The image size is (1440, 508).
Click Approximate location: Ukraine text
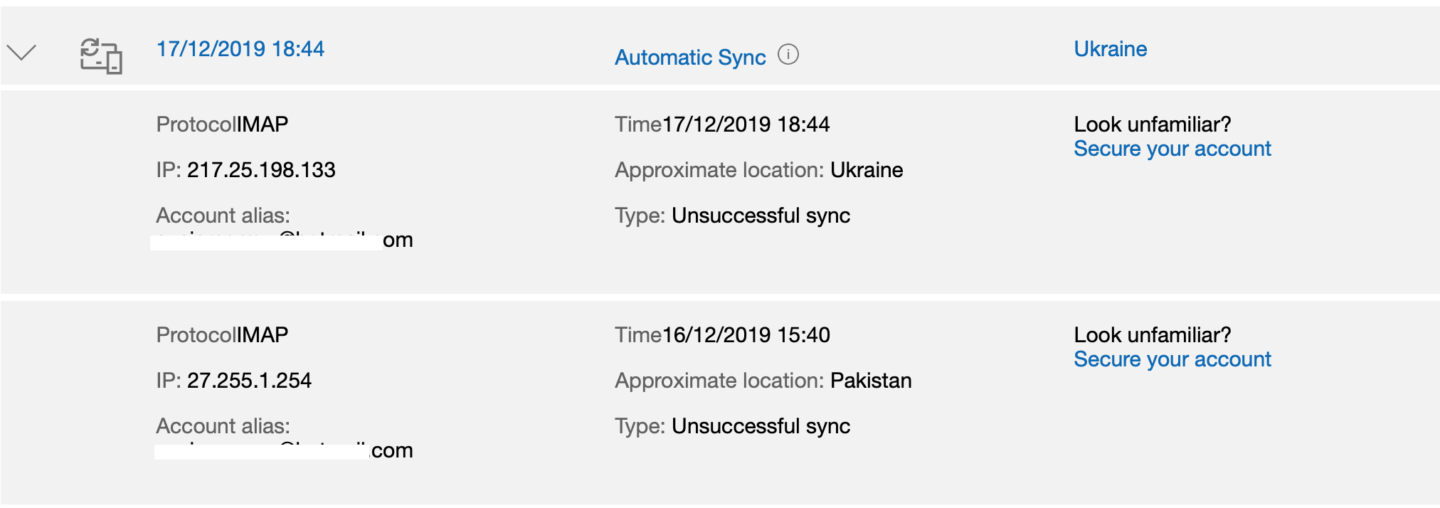[759, 170]
